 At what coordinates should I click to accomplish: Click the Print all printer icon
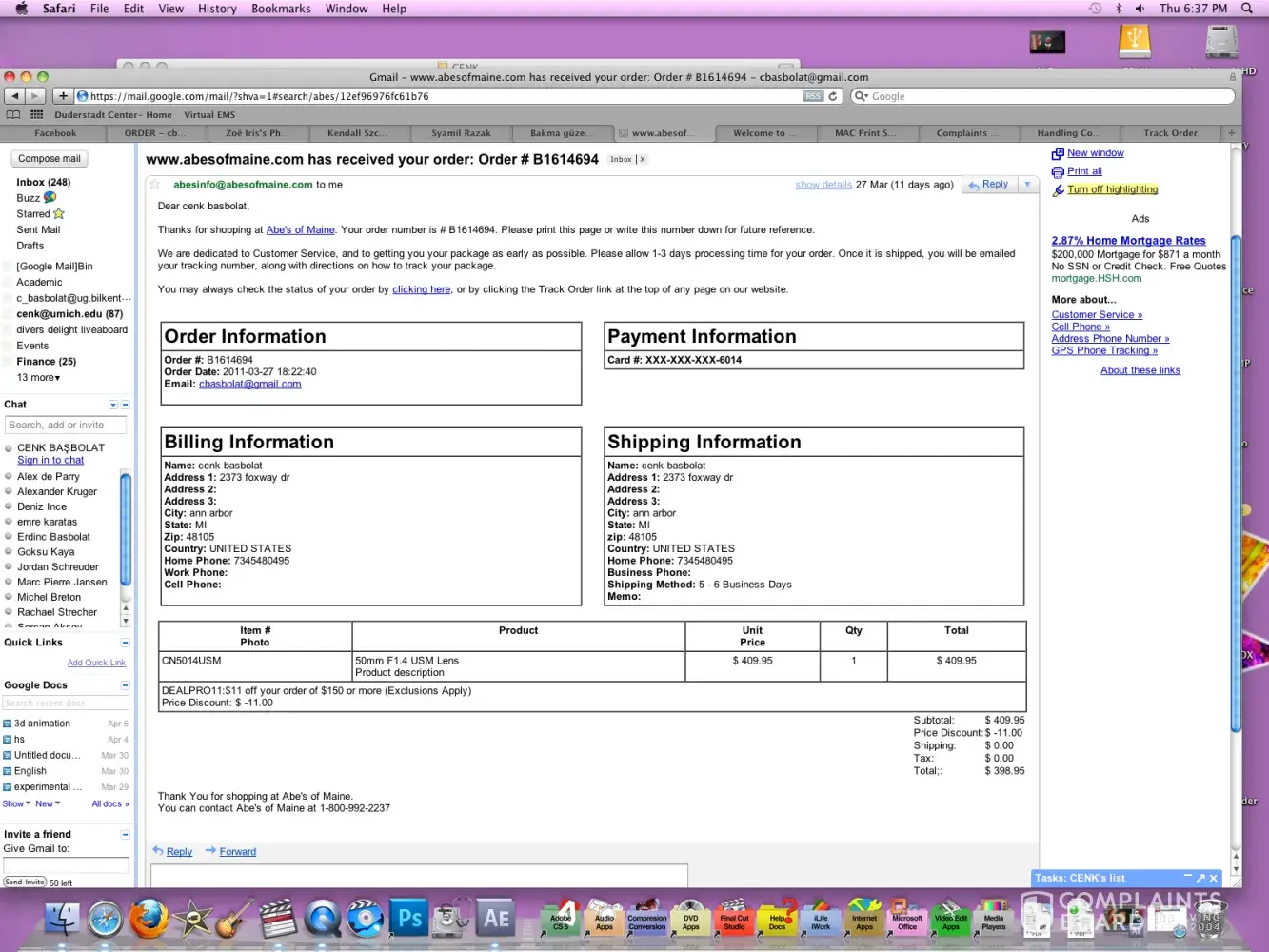(x=1057, y=172)
